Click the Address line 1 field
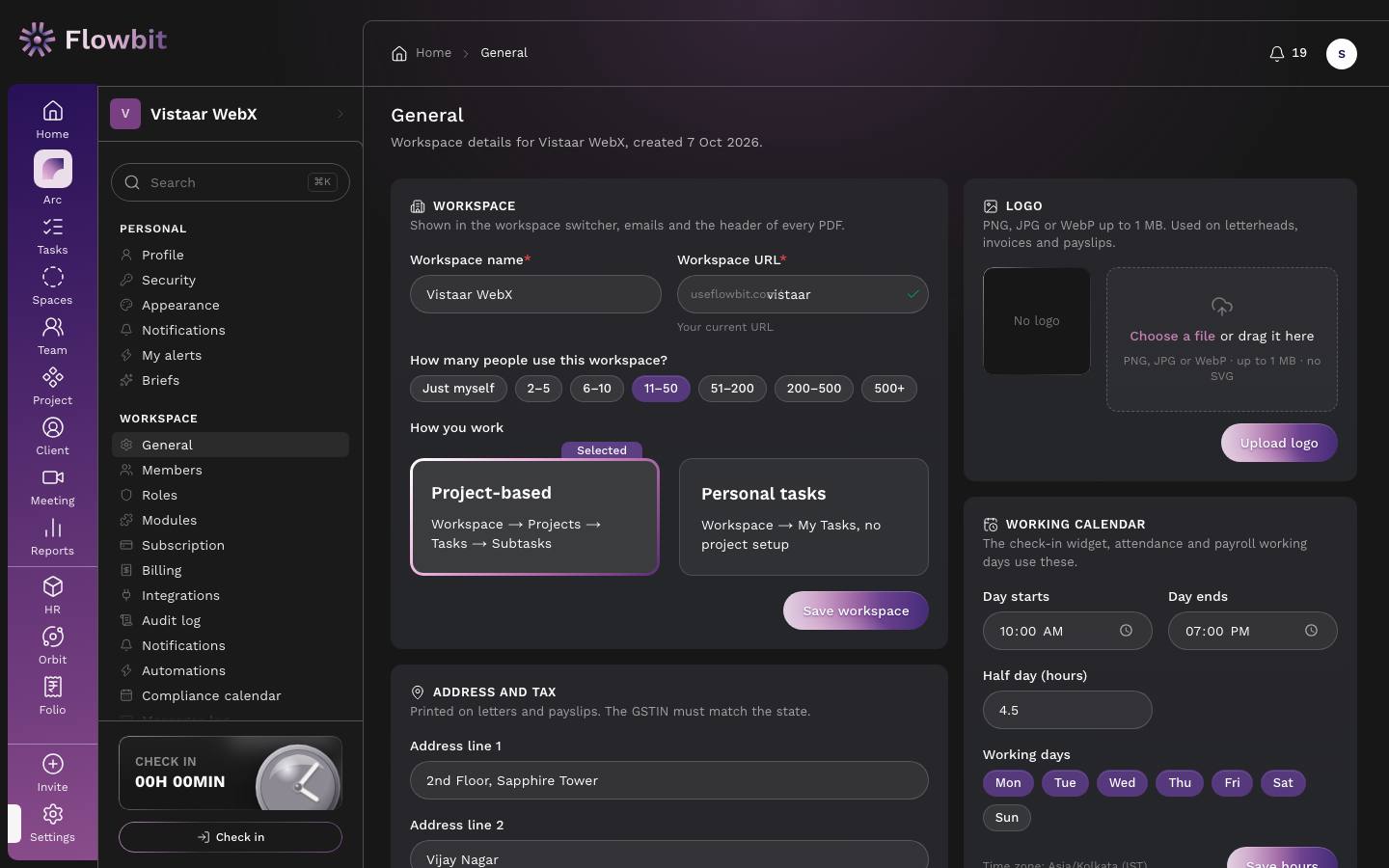Screen dimensions: 1389x868 [x=669, y=780]
